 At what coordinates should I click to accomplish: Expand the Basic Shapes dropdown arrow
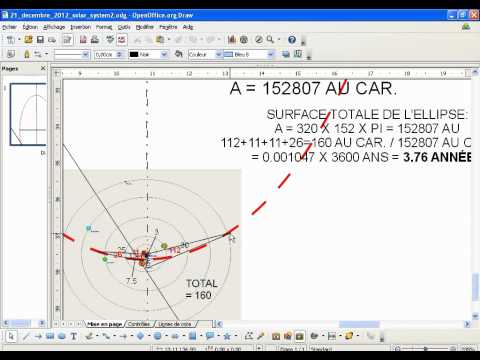click(149, 336)
